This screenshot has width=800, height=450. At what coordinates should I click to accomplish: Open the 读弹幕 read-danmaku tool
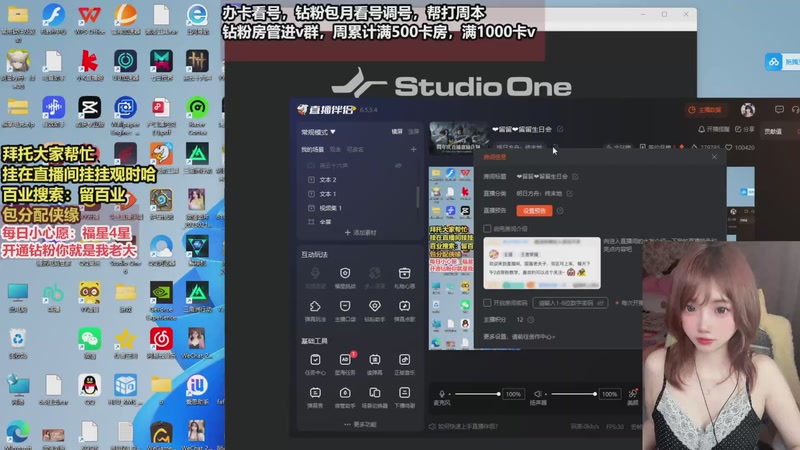coord(374,364)
